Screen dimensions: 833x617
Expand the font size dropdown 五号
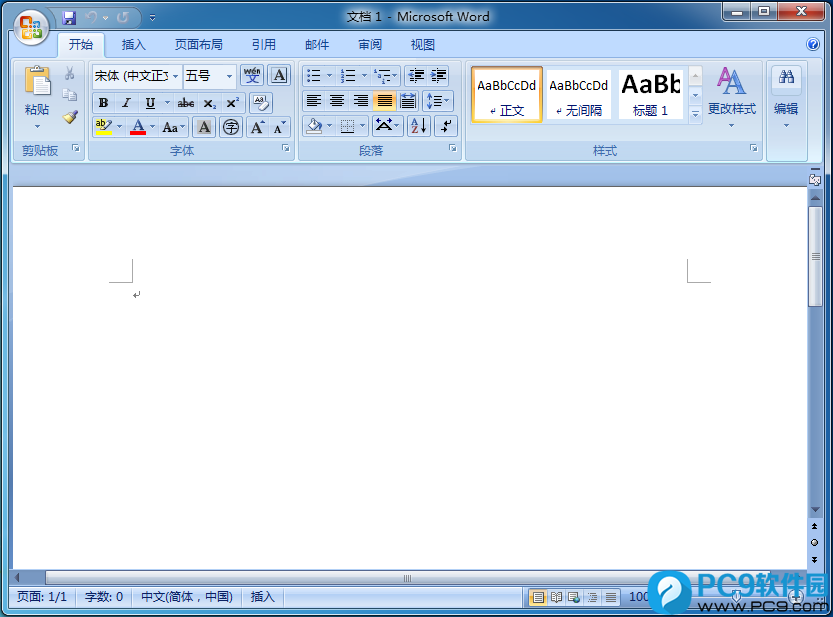[229, 76]
